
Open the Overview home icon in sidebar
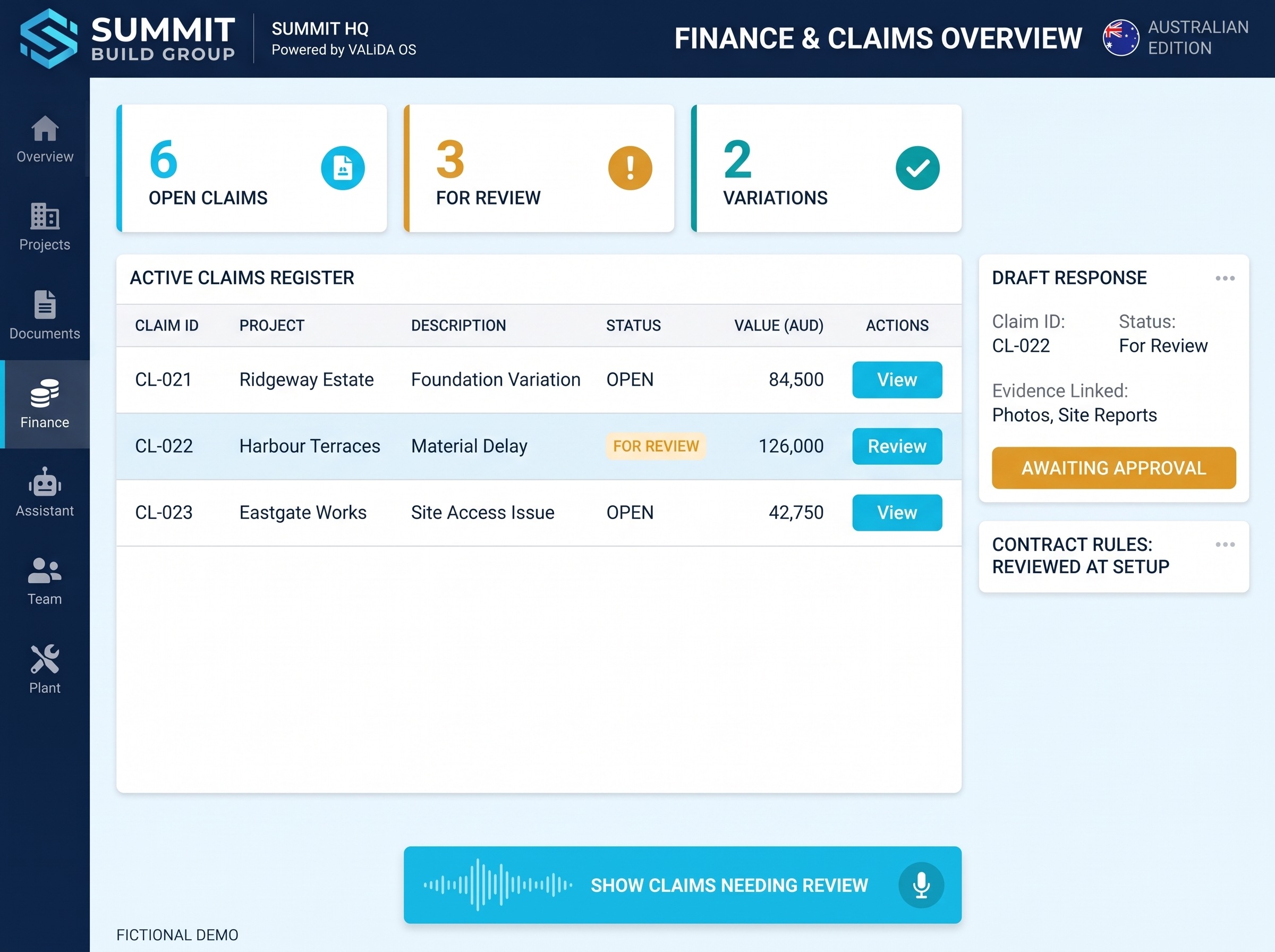point(45,128)
